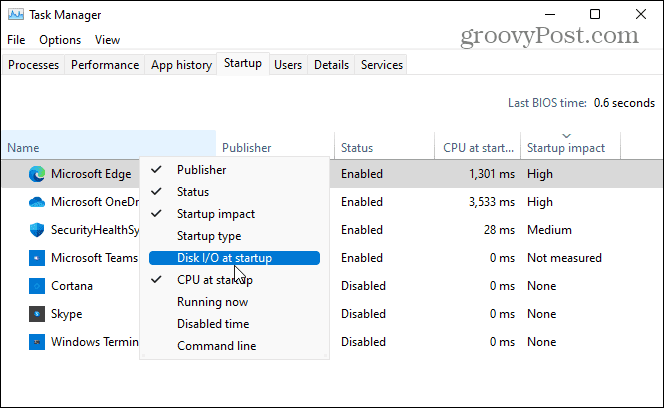Viewport: 664px width, 408px height.
Task: Select the Cortana circle icon
Action: point(37,286)
